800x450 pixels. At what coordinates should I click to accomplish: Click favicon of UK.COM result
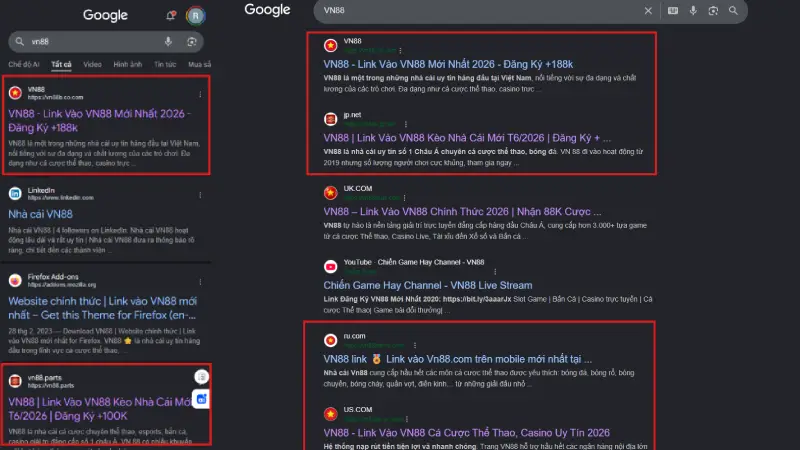point(331,192)
